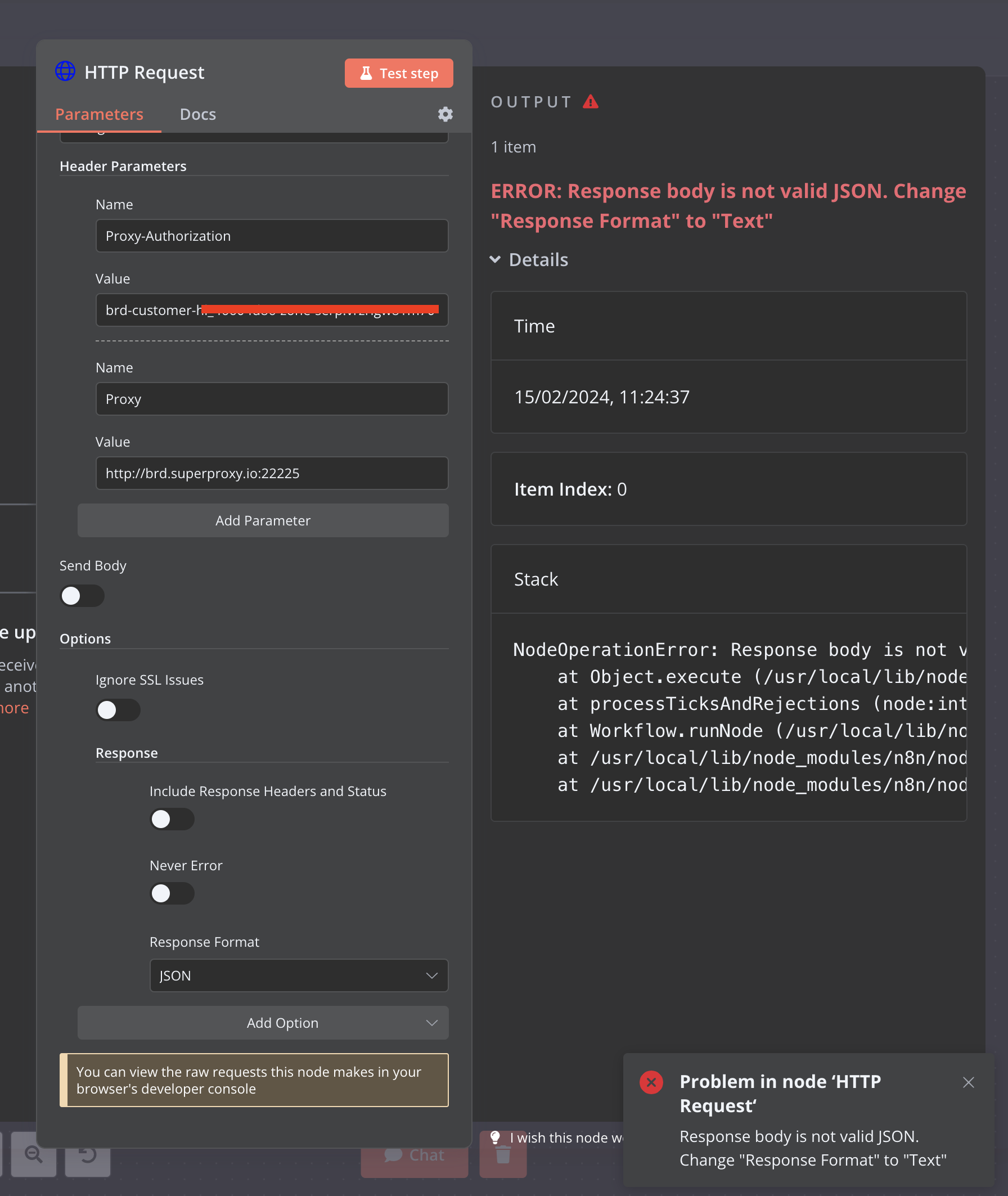The width and height of the screenshot is (1008, 1196).
Task: Open the Docs tab
Action: [197, 114]
